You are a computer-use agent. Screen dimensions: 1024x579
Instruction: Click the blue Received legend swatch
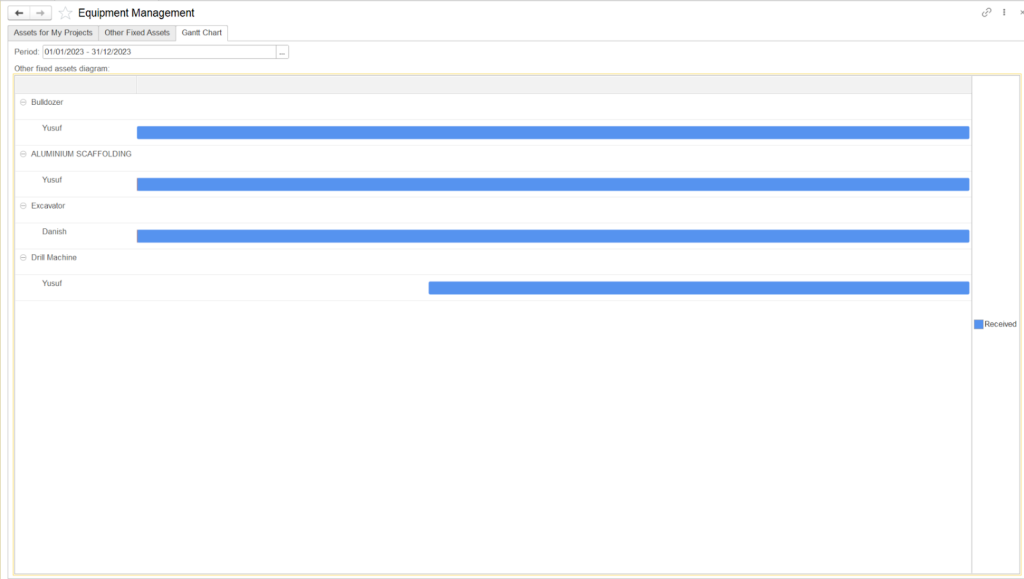point(979,324)
